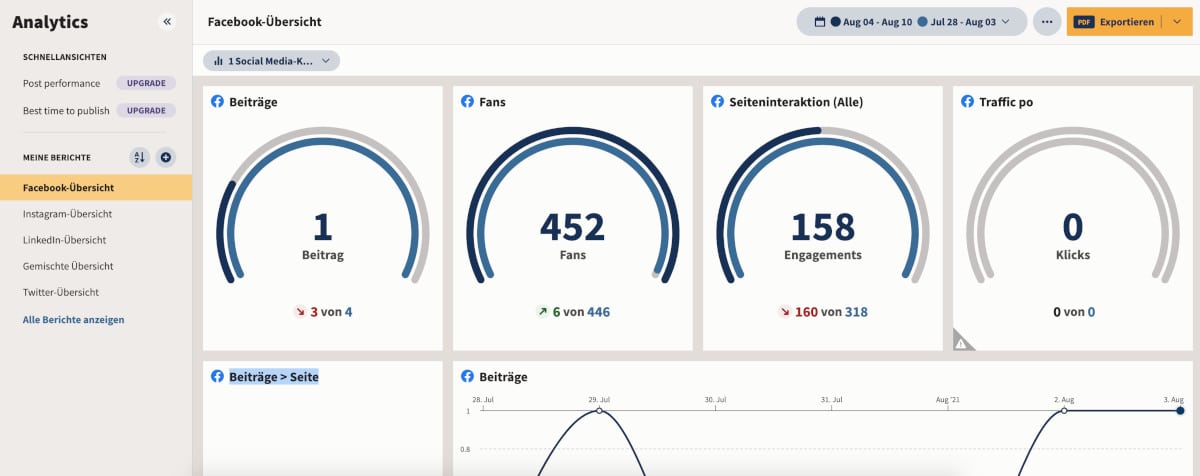Click the warning triangle on Traffic card
The image size is (1200, 476).
(963, 341)
